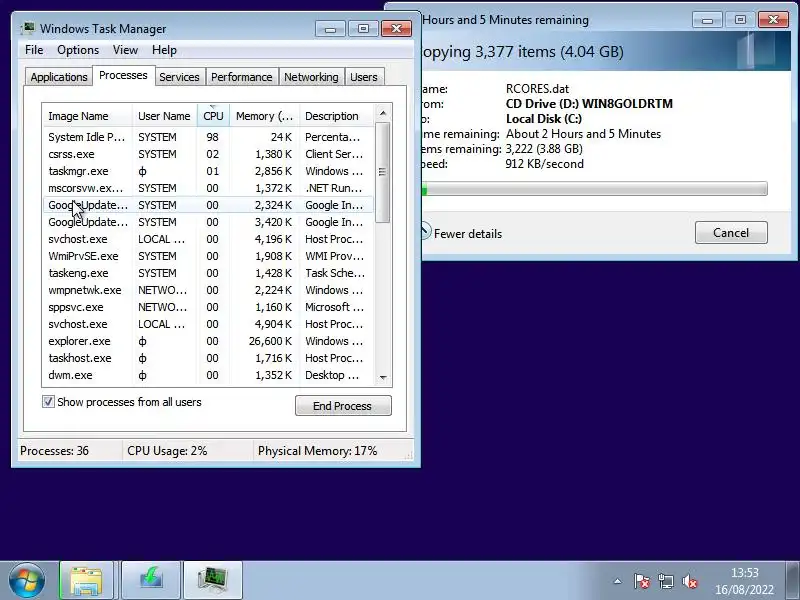Click the copy progress bar

pos(595,189)
